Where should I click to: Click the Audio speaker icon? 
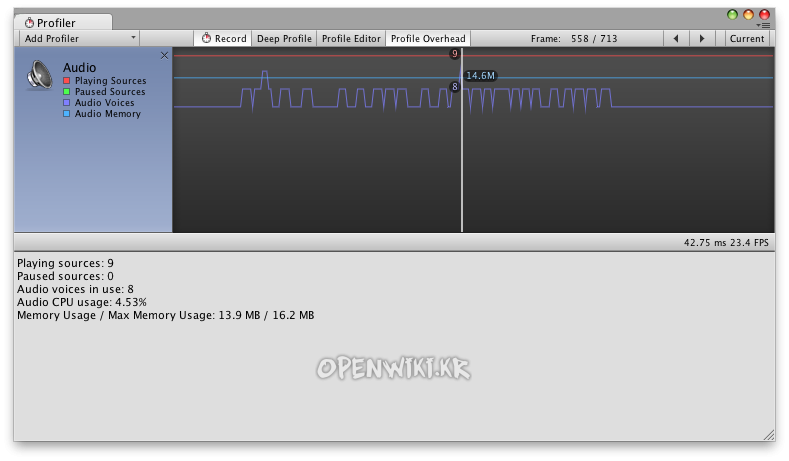[40, 75]
